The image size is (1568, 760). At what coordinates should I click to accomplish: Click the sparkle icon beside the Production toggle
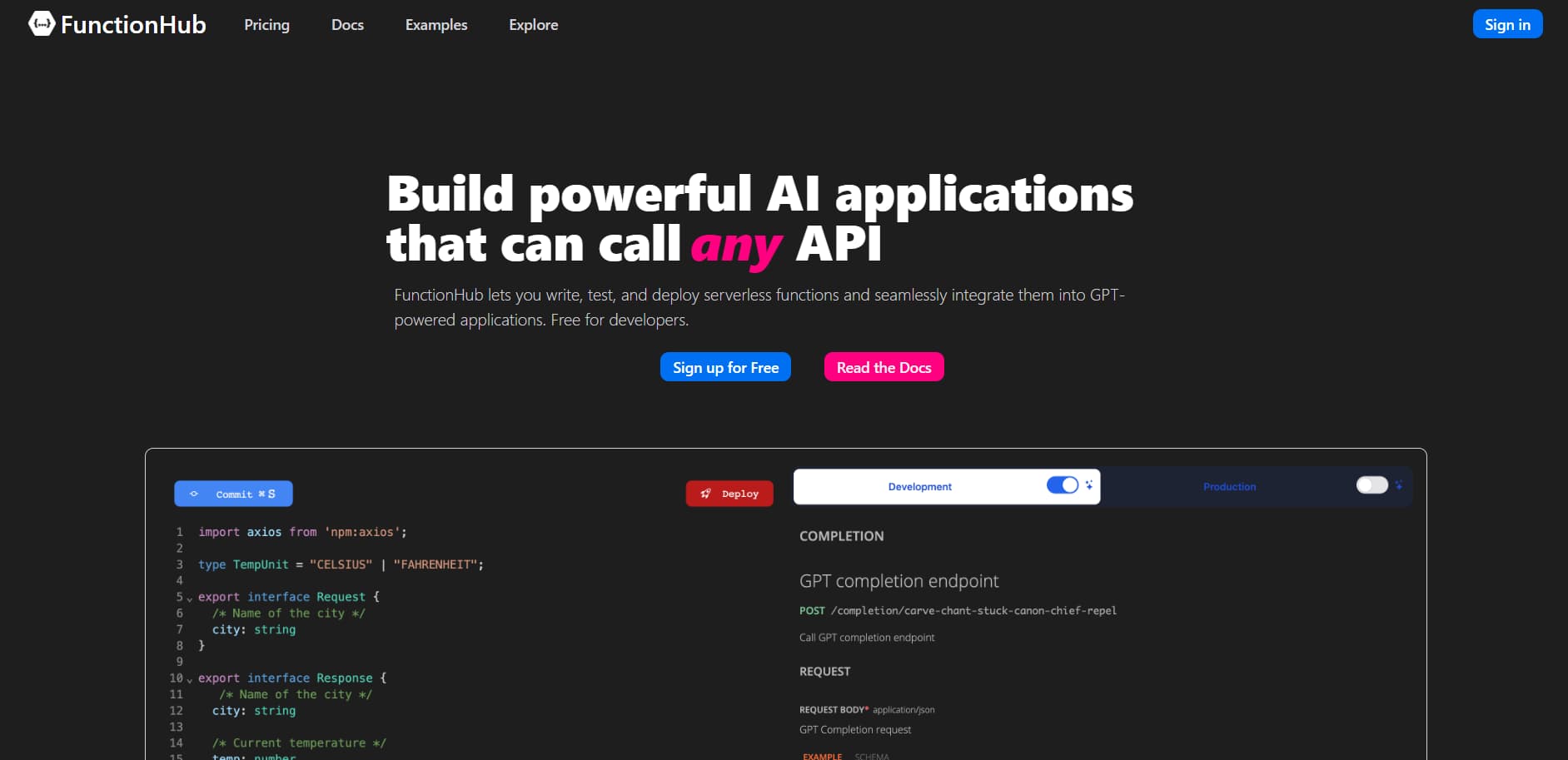click(x=1399, y=484)
